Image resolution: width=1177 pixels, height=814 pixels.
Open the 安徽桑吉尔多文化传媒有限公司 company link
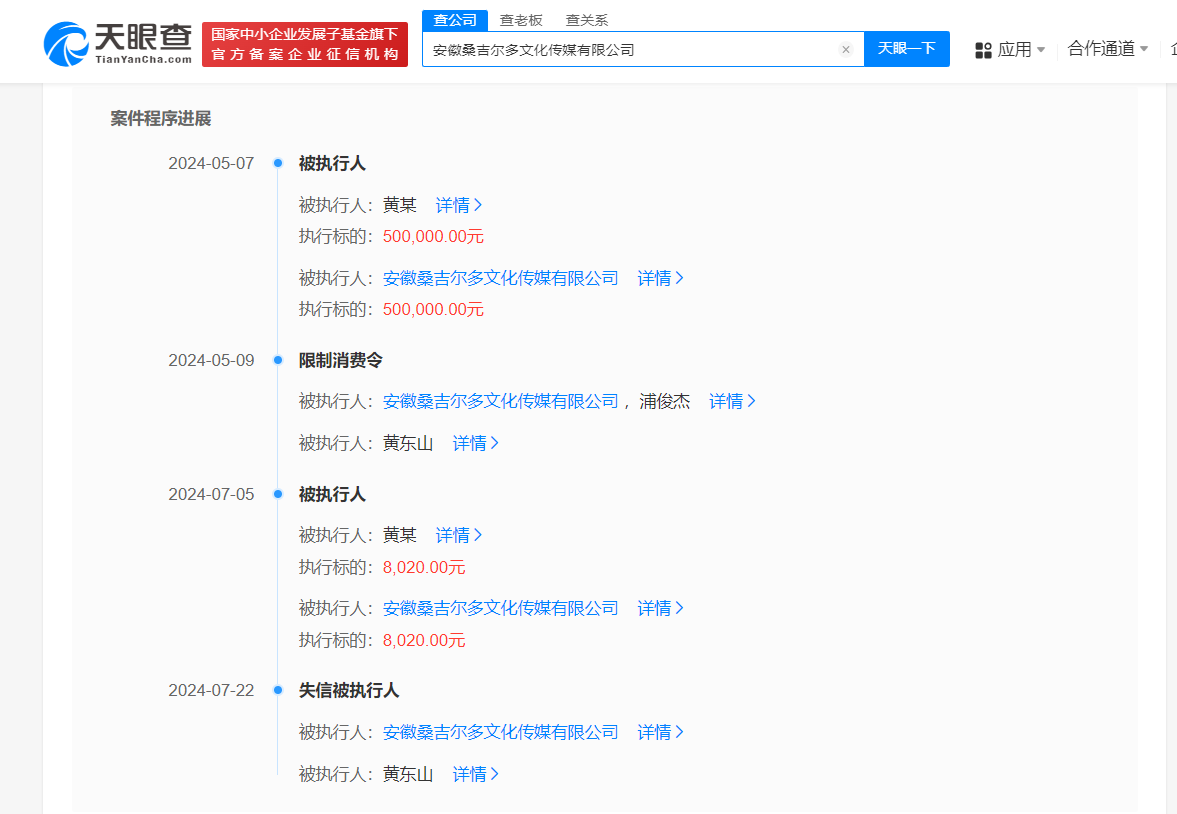point(500,278)
